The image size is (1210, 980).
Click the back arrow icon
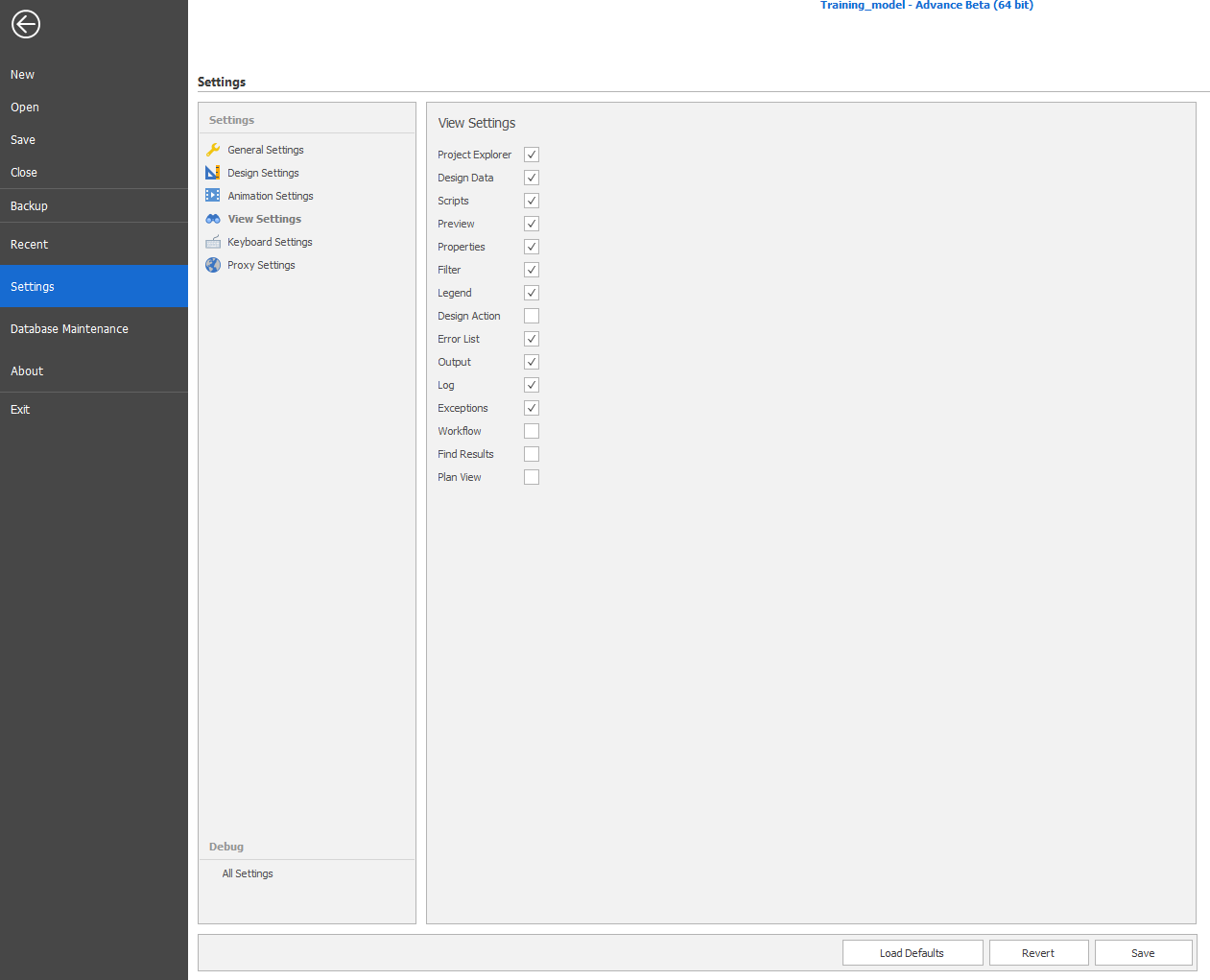(26, 24)
